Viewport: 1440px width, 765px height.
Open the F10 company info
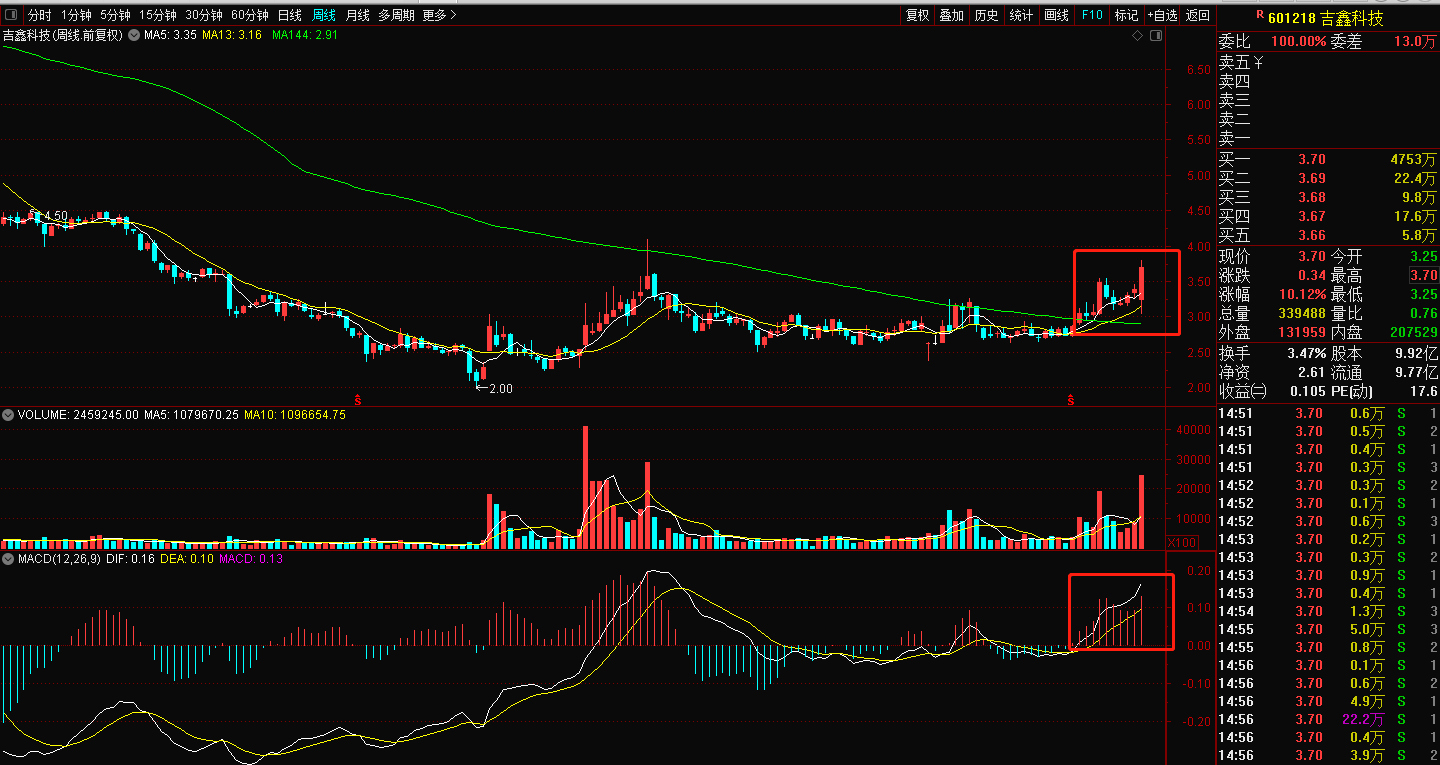pos(1091,15)
